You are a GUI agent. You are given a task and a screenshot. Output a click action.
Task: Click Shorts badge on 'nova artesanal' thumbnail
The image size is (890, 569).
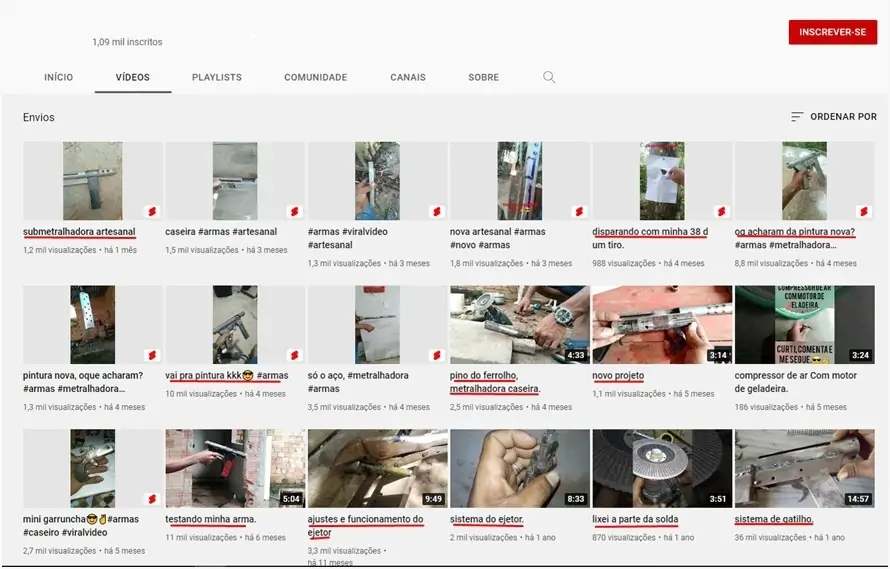click(579, 211)
